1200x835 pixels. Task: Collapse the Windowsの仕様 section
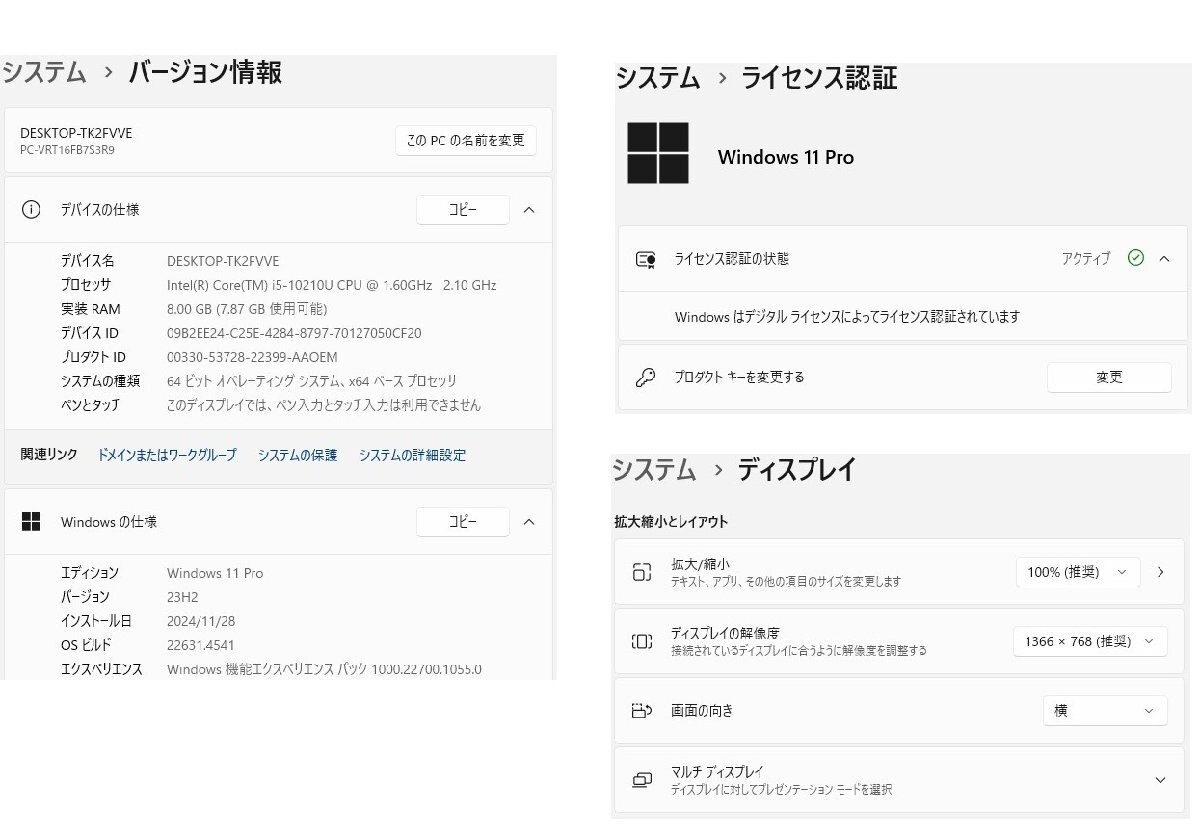529,522
